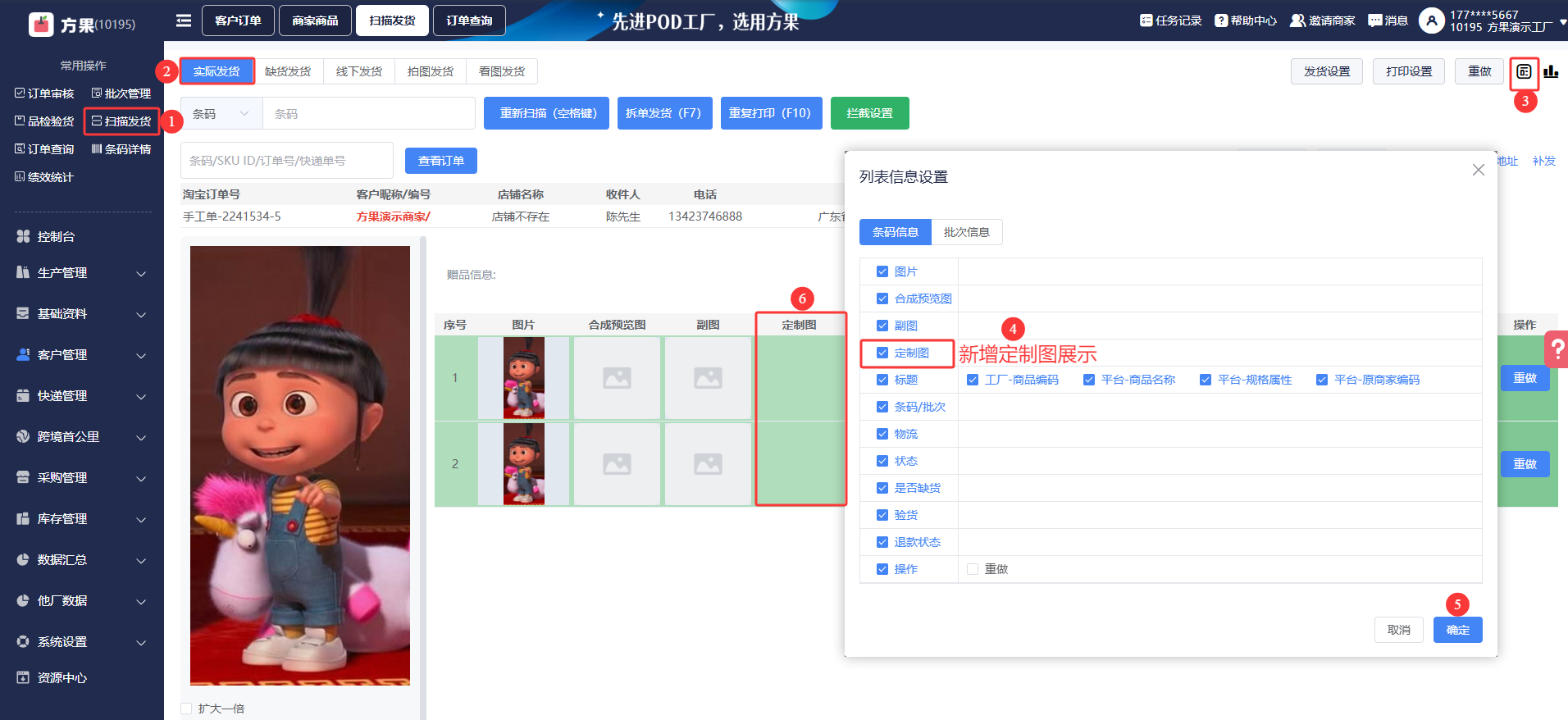Click row 1 product thumbnail image

[x=524, y=378]
